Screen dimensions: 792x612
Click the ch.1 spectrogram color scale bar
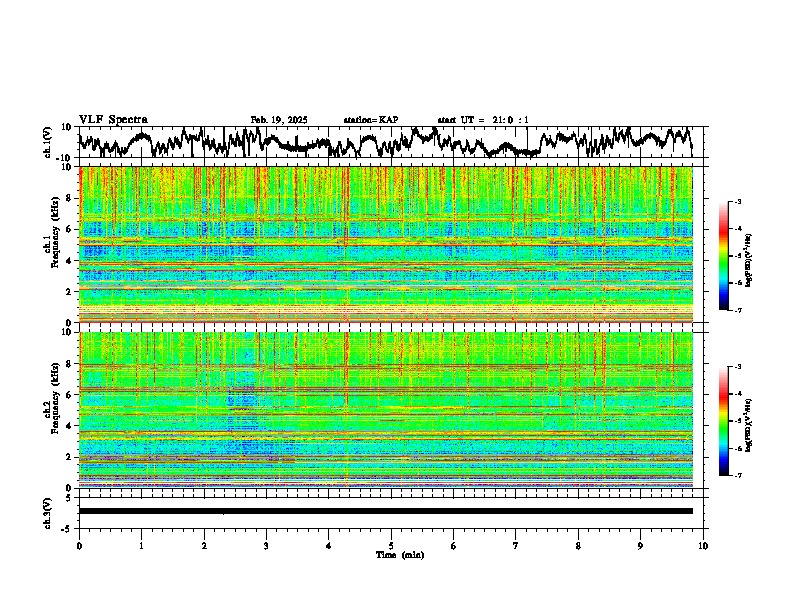pos(724,256)
